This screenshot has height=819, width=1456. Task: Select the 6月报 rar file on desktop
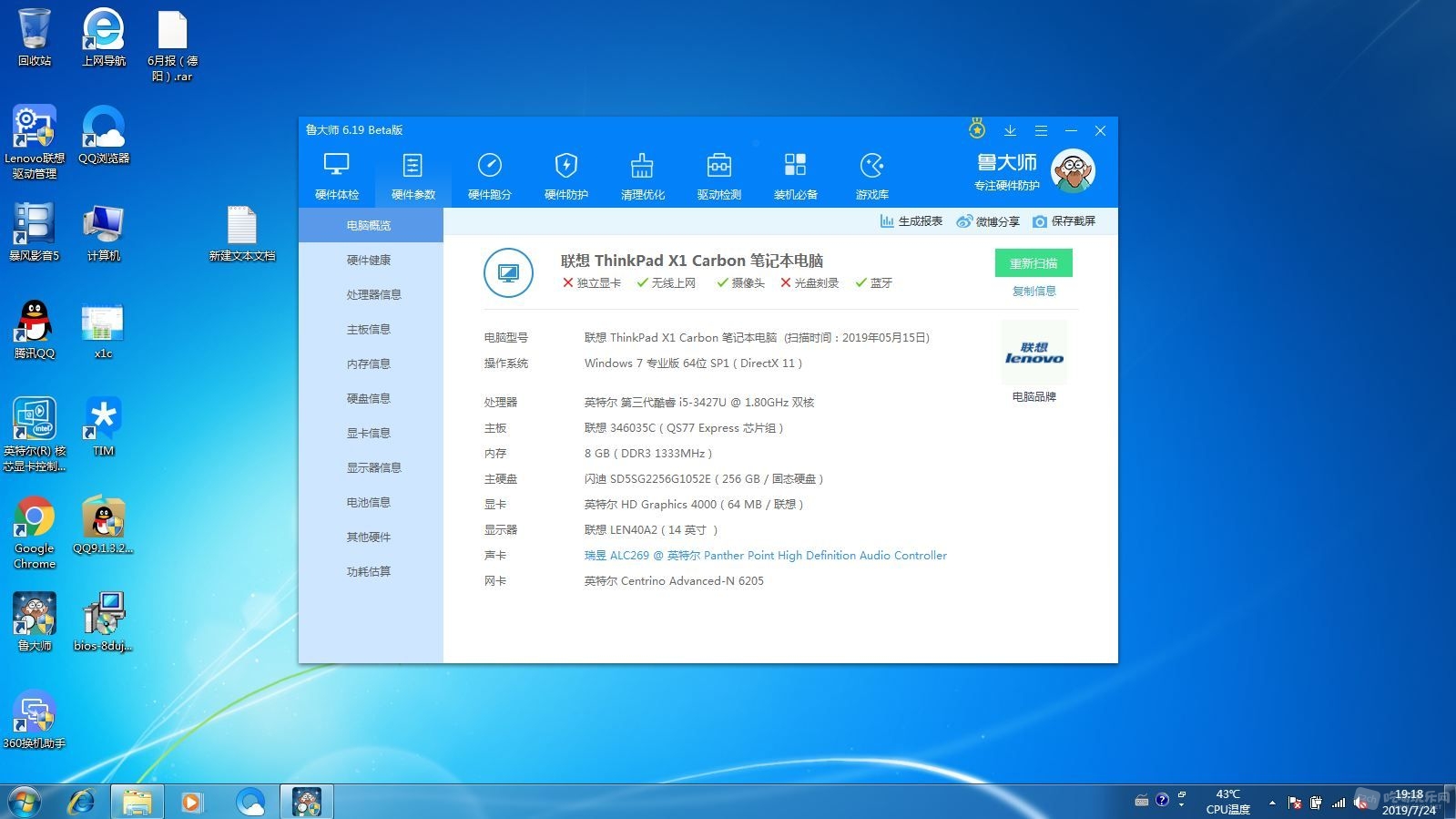coord(173,46)
